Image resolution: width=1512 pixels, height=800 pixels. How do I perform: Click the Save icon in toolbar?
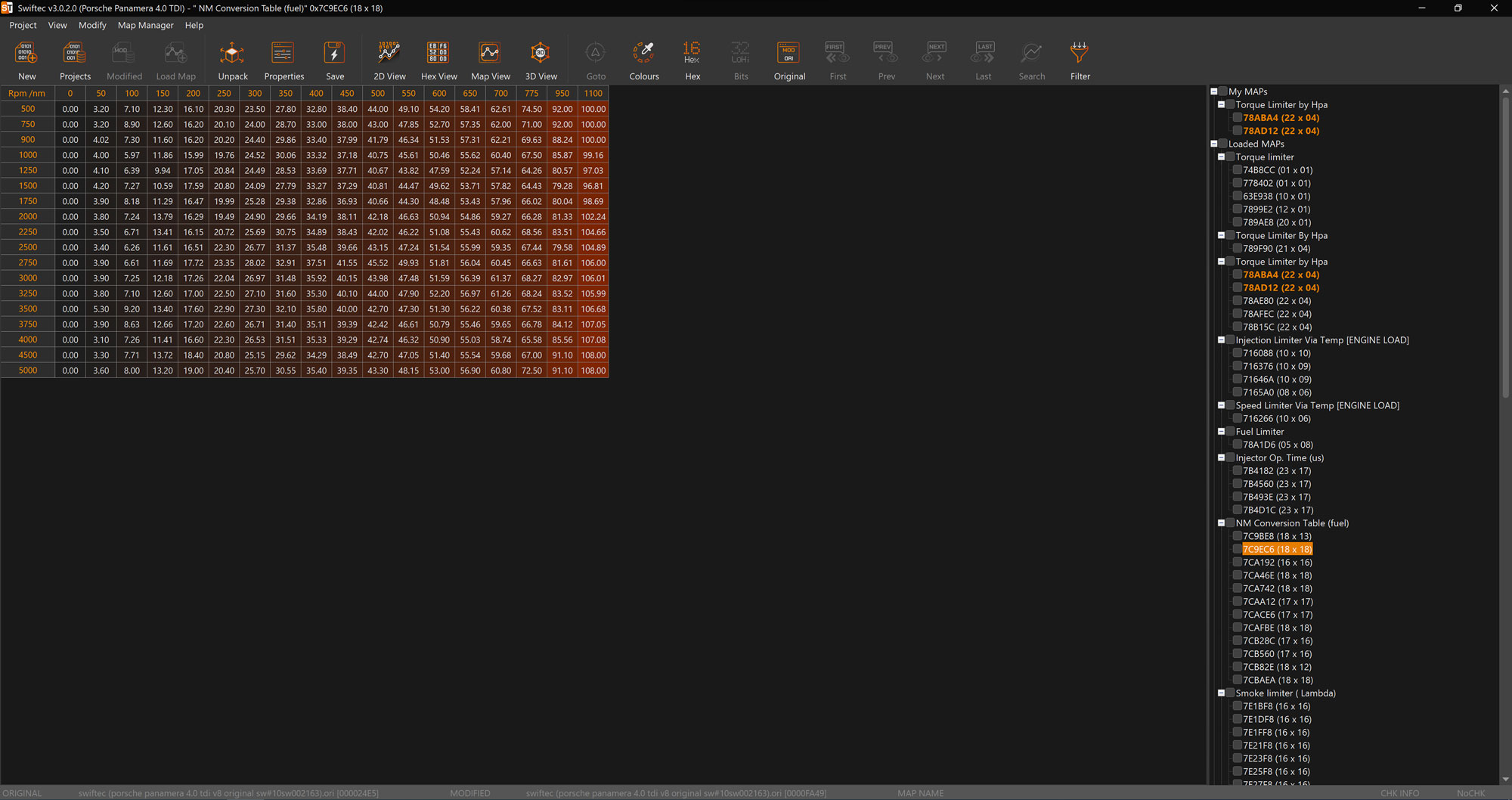click(x=334, y=54)
